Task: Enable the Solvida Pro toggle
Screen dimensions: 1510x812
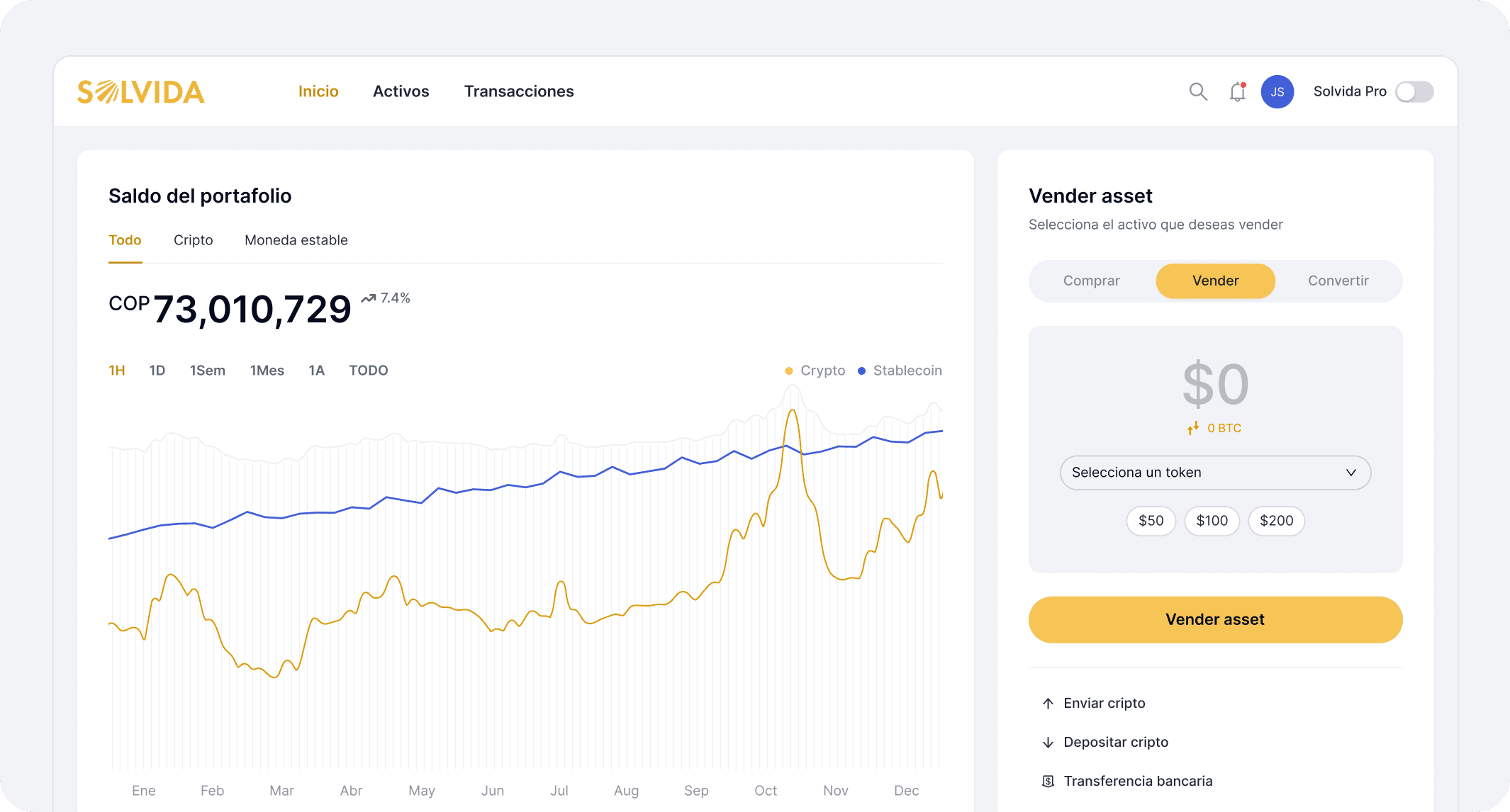Action: 1414,91
